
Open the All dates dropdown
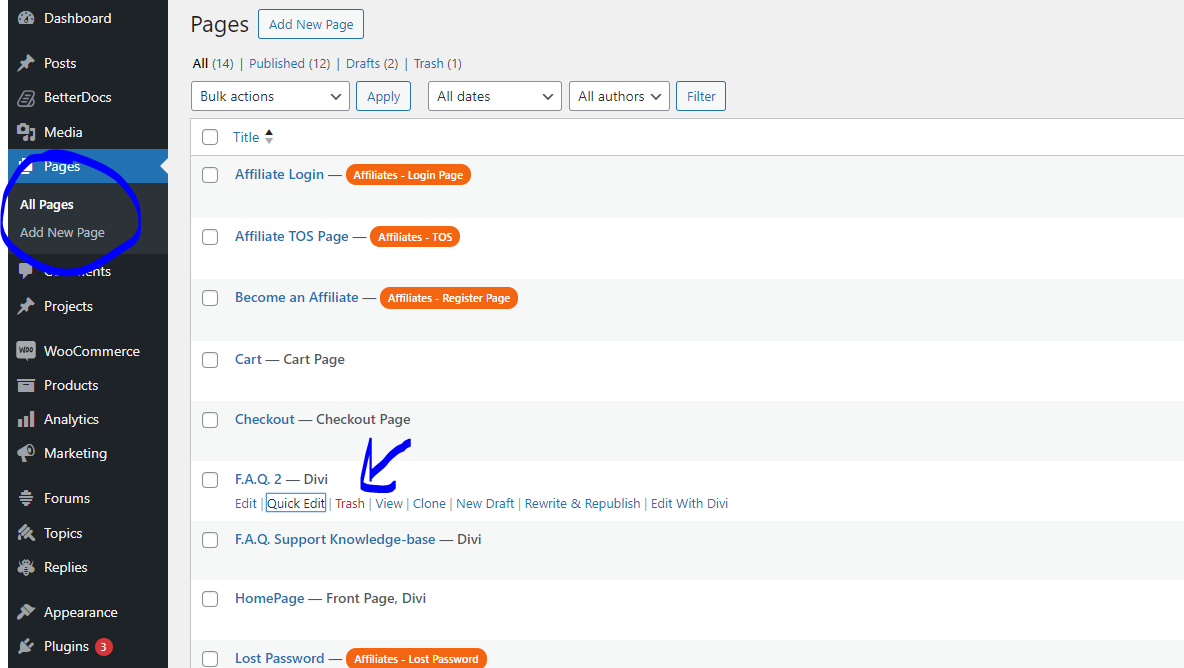[495, 96]
